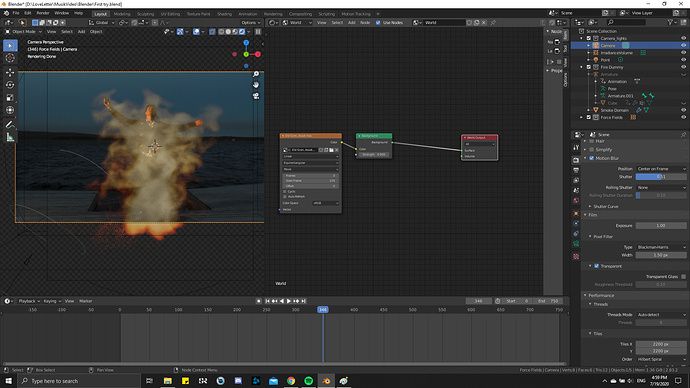Enable Cyclic checkbox in image node
Viewport: 690px width, 388px height.
point(285,192)
